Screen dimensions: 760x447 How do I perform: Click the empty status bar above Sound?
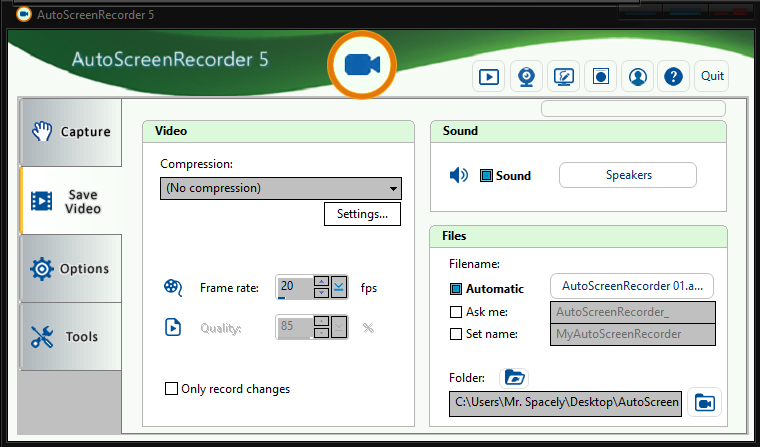tap(633, 109)
